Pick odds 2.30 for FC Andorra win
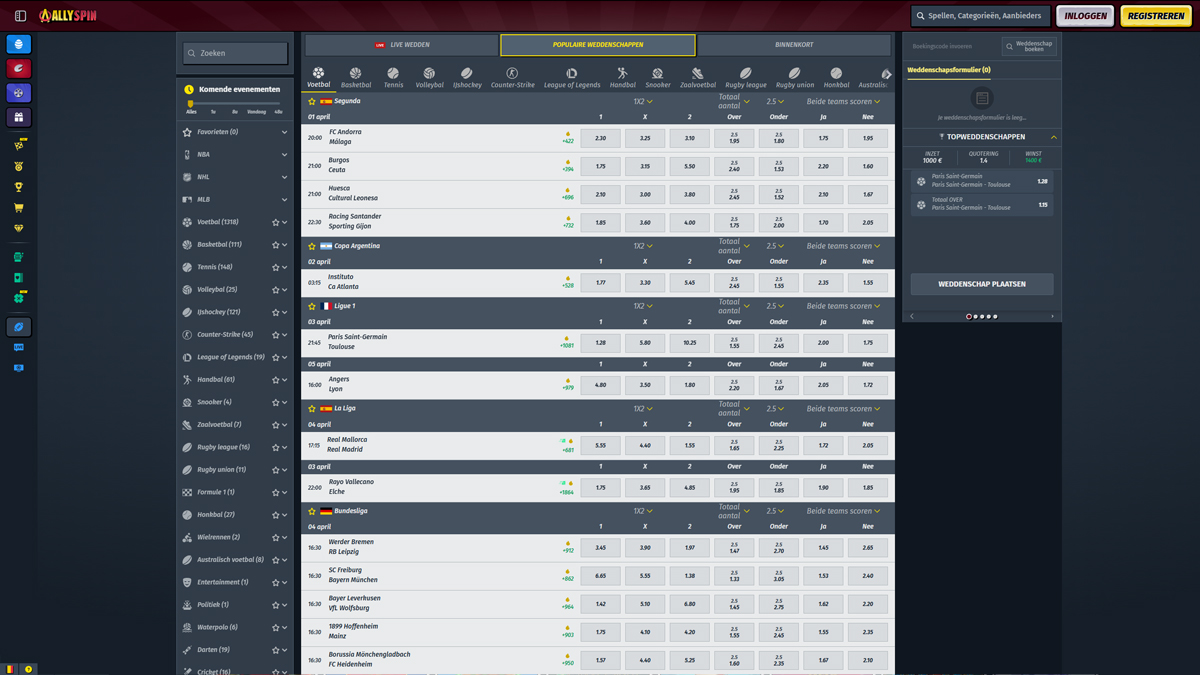Image resolution: width=1200 pixels, height=675 pixels. 600,138
